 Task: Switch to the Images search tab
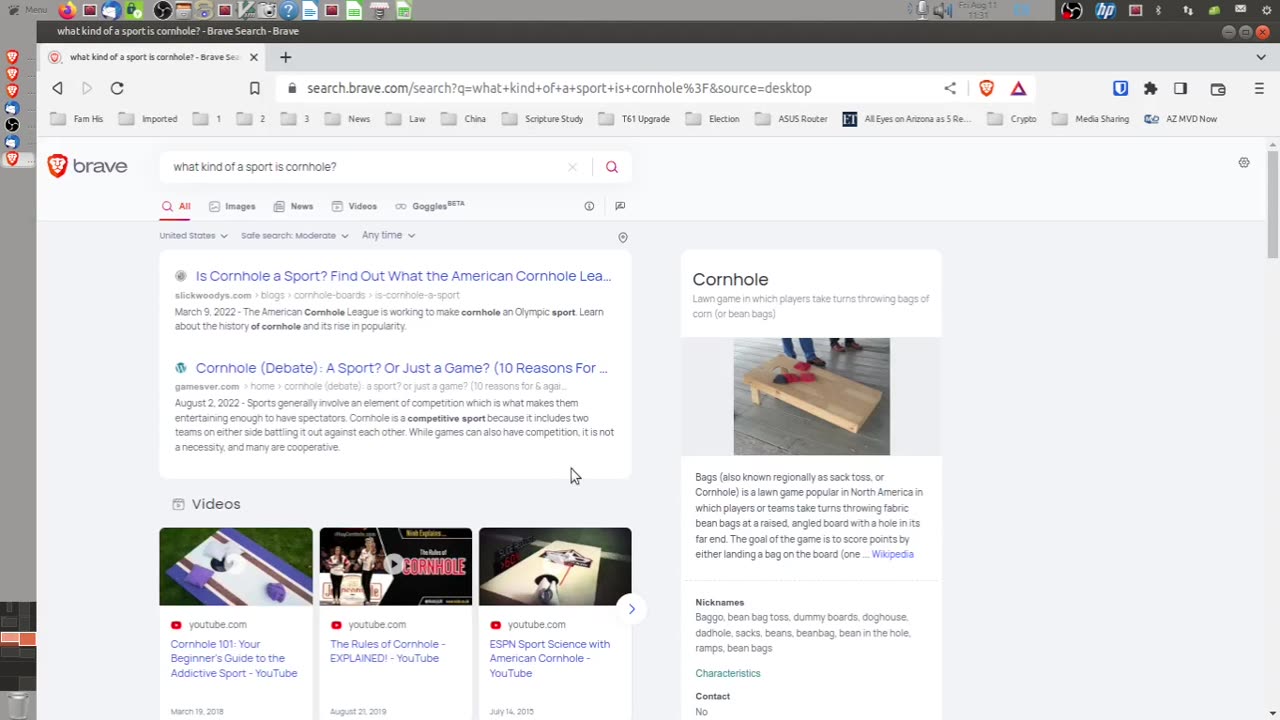(232, 206)
